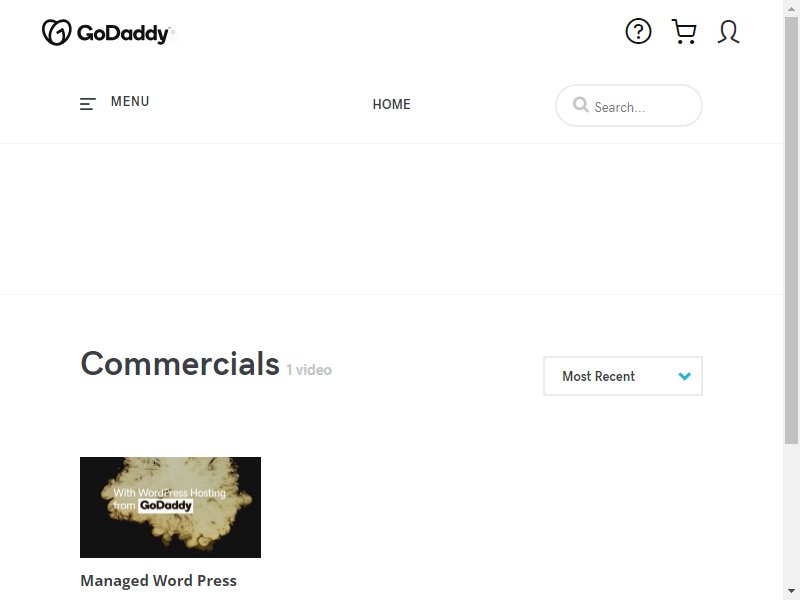Click the GoDaddy wordmark text
The image size is (800, 600).
tap(123, 33)
